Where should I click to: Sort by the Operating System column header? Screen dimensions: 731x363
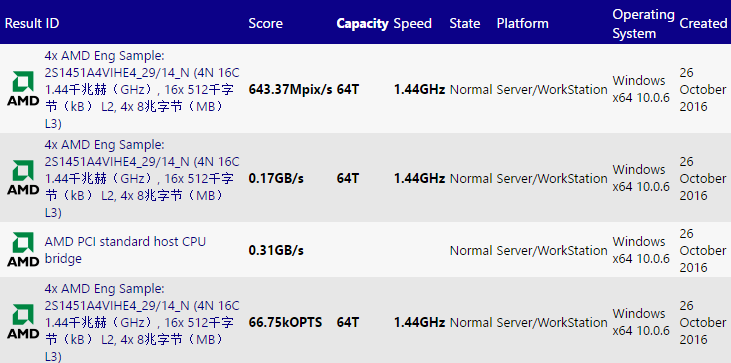(x=643, y=24)
